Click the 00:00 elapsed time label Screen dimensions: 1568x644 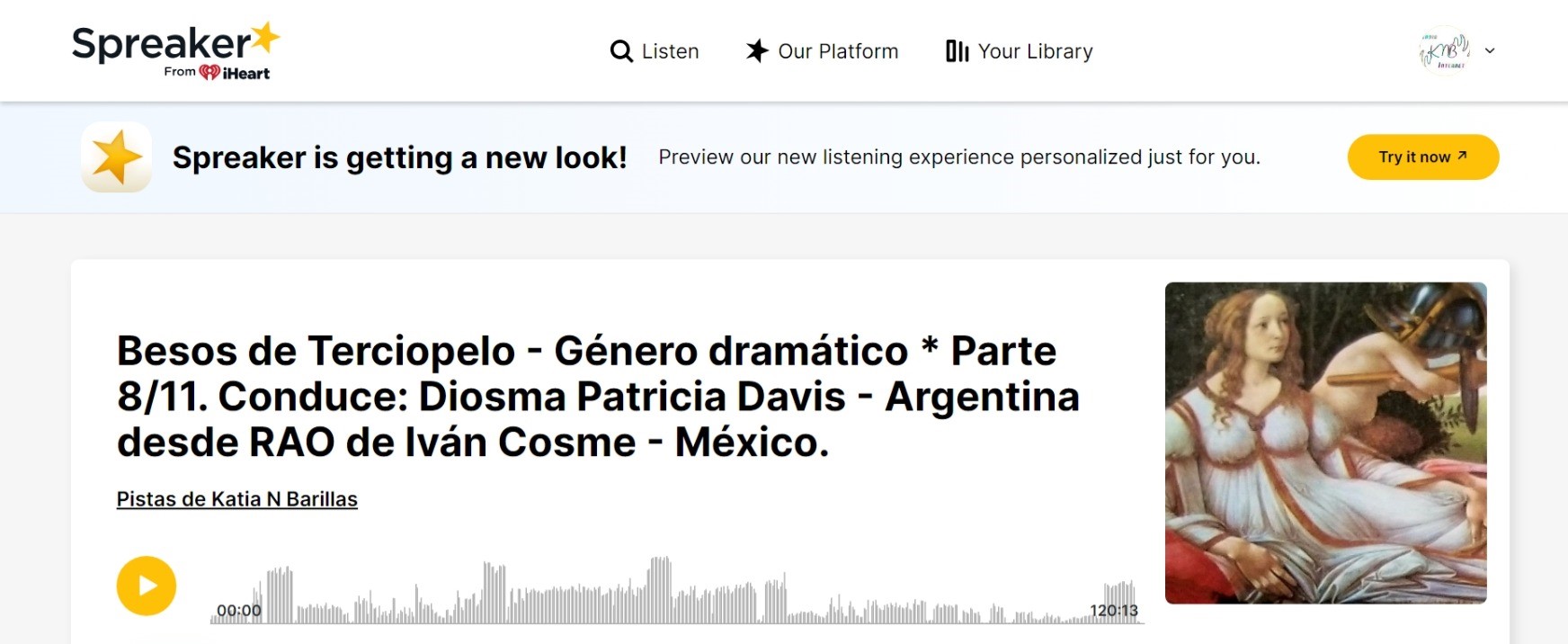239,611
